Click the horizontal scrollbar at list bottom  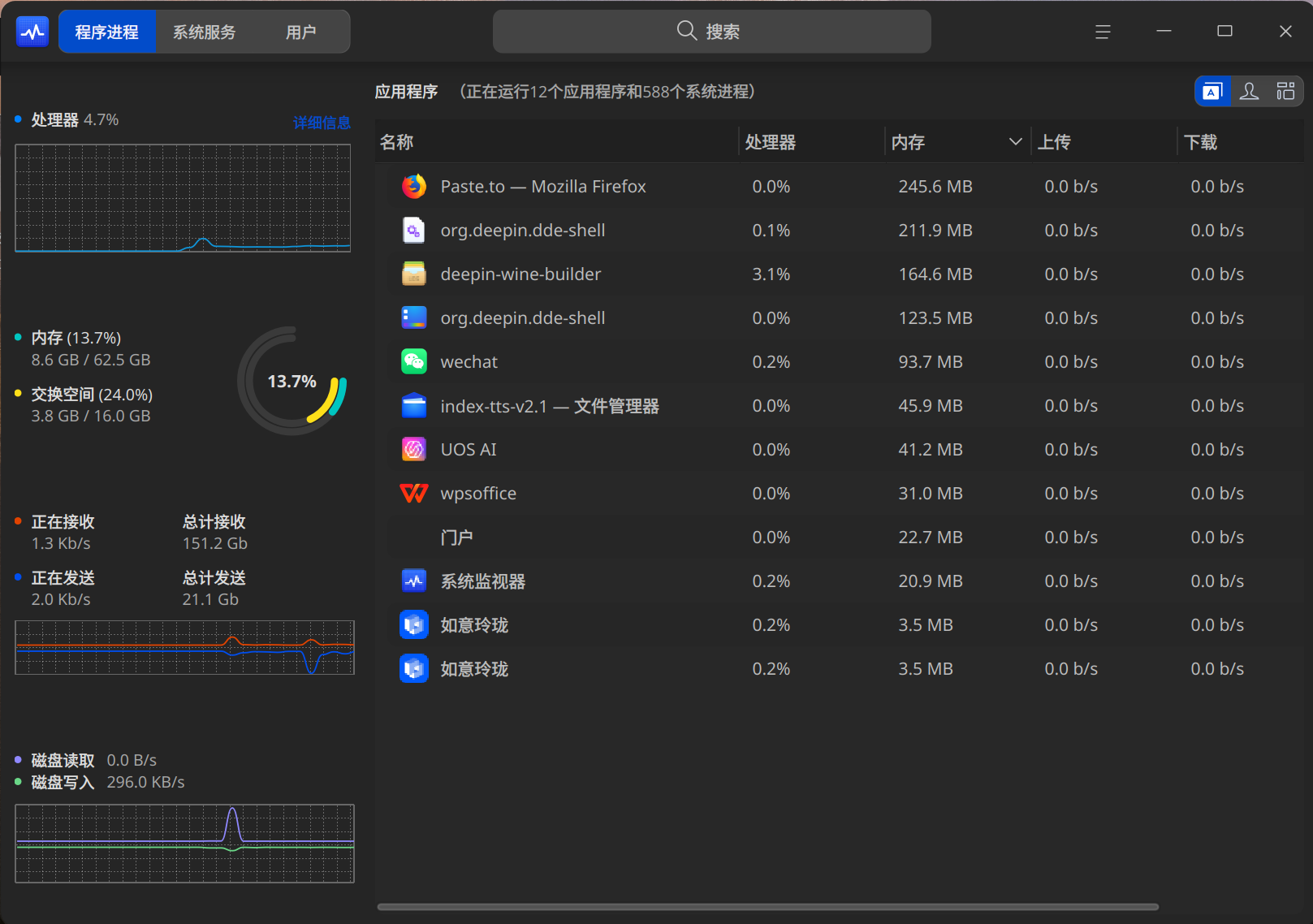point(768,907)
